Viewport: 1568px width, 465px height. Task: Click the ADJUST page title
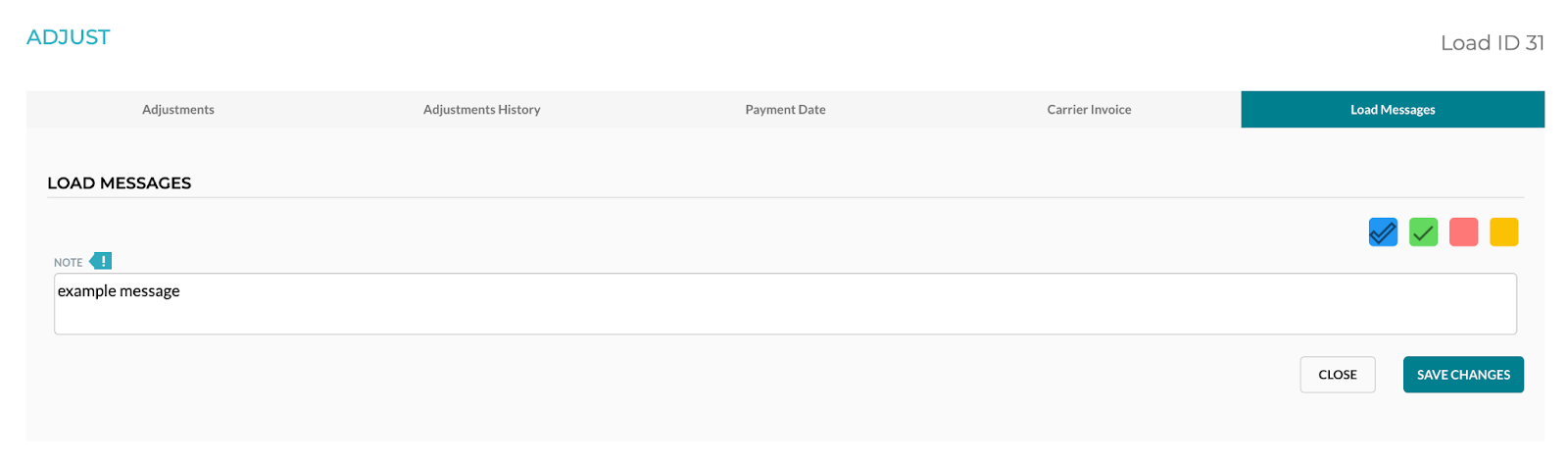tap(69, 37)
